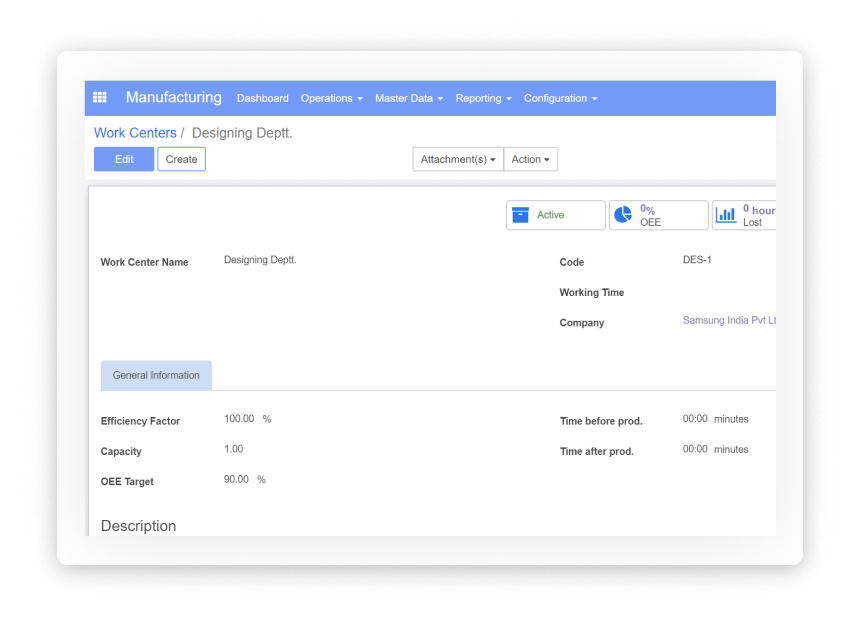Expand the Reporting dropdown menu

pos(484,98)
